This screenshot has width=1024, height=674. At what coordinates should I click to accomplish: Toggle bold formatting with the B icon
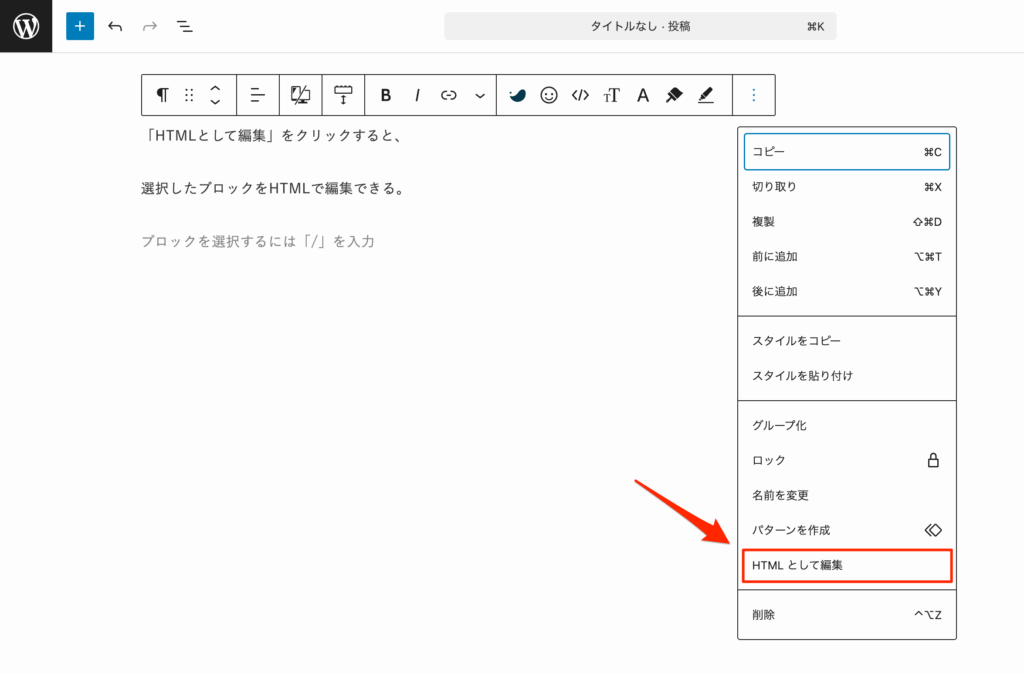point(386,94)
